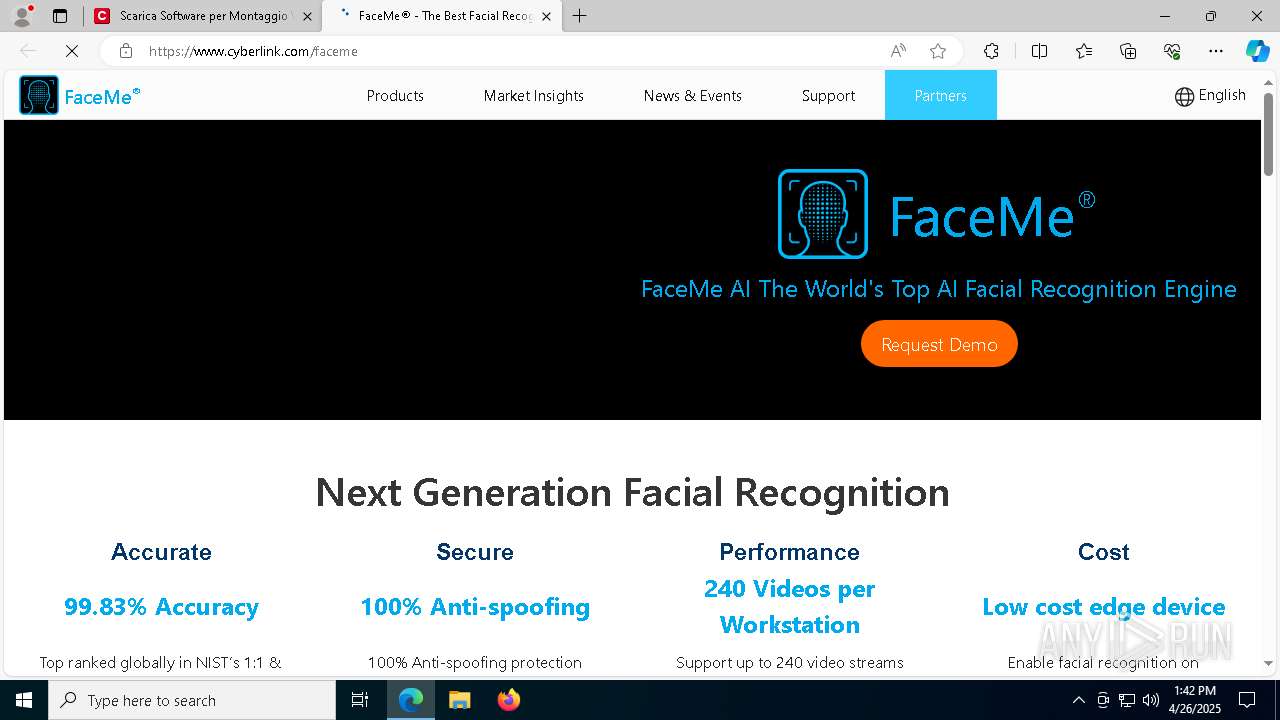Open the Edge profile icon
This screenshot has width=1280, height=720.
22,16
